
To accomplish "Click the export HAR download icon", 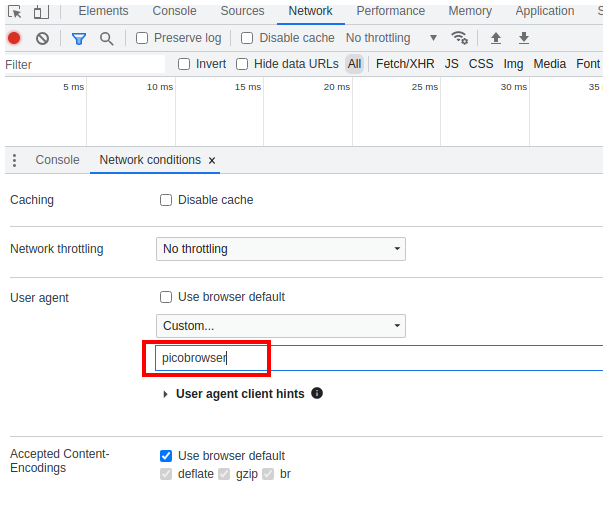I will click(524, 38).
